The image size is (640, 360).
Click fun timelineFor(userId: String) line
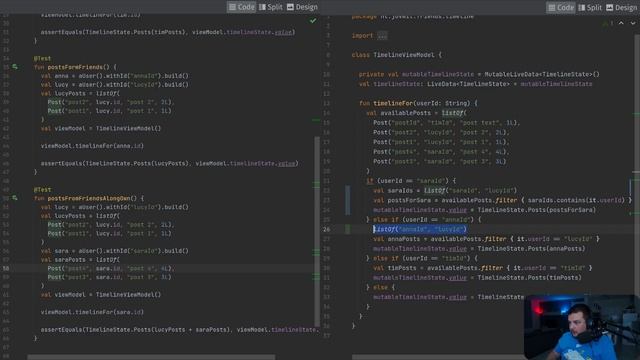418,103
